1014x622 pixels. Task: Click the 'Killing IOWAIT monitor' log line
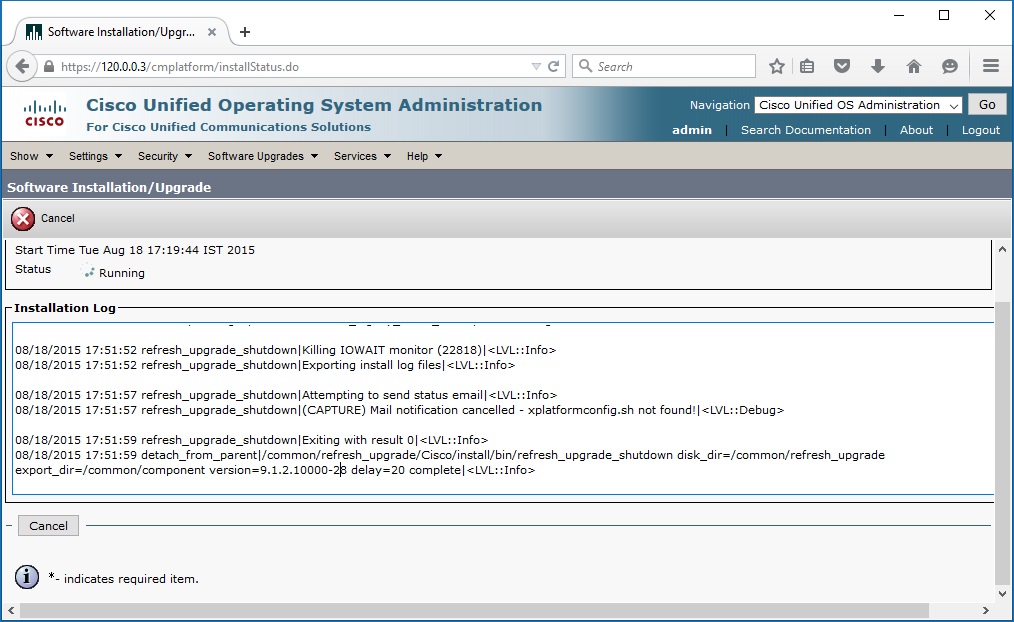[x=285, y=350]
